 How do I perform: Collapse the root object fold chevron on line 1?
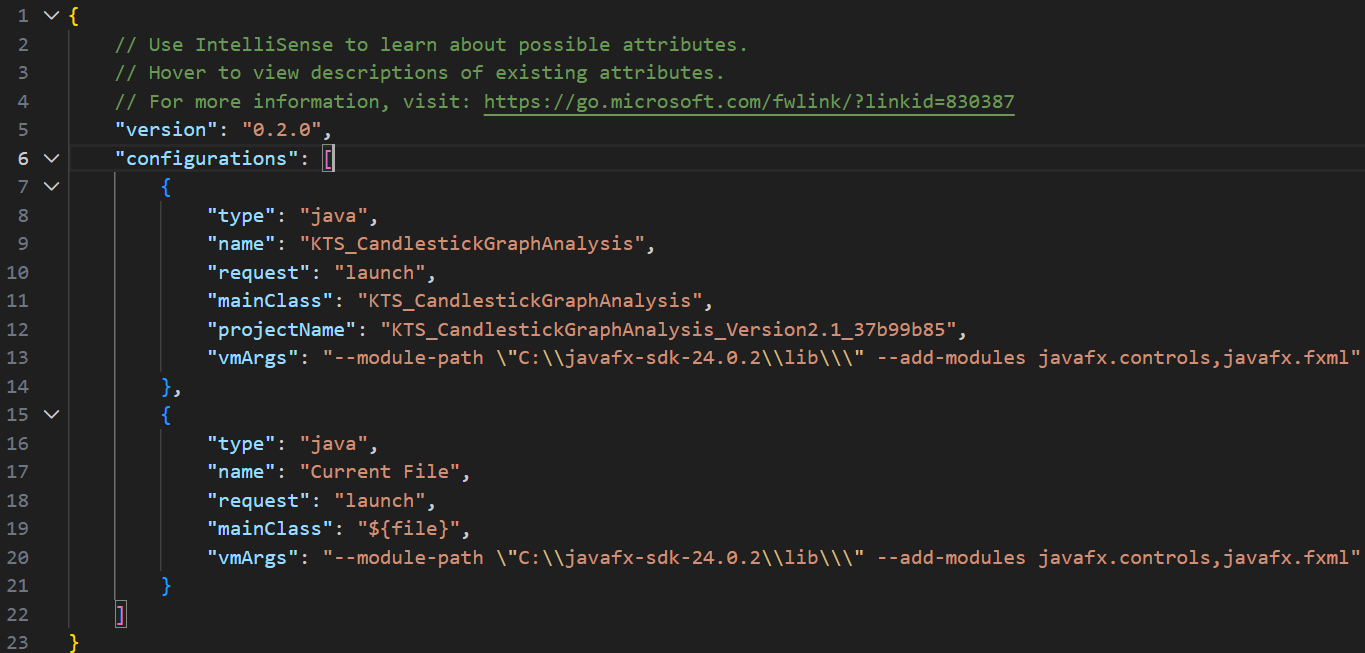coord(51,16)
